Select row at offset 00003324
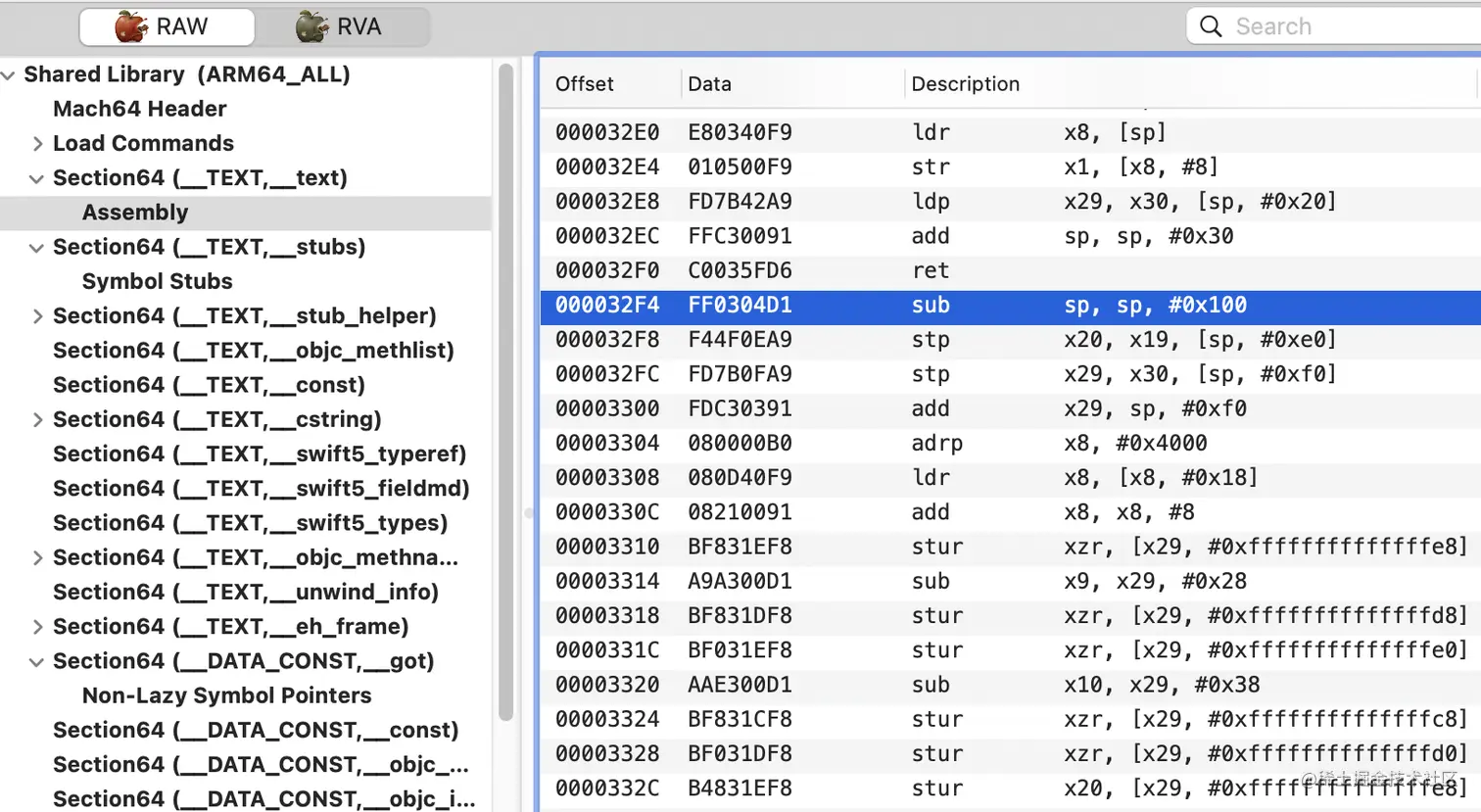Screen dimensions: 1481x812 [1011, 720]
